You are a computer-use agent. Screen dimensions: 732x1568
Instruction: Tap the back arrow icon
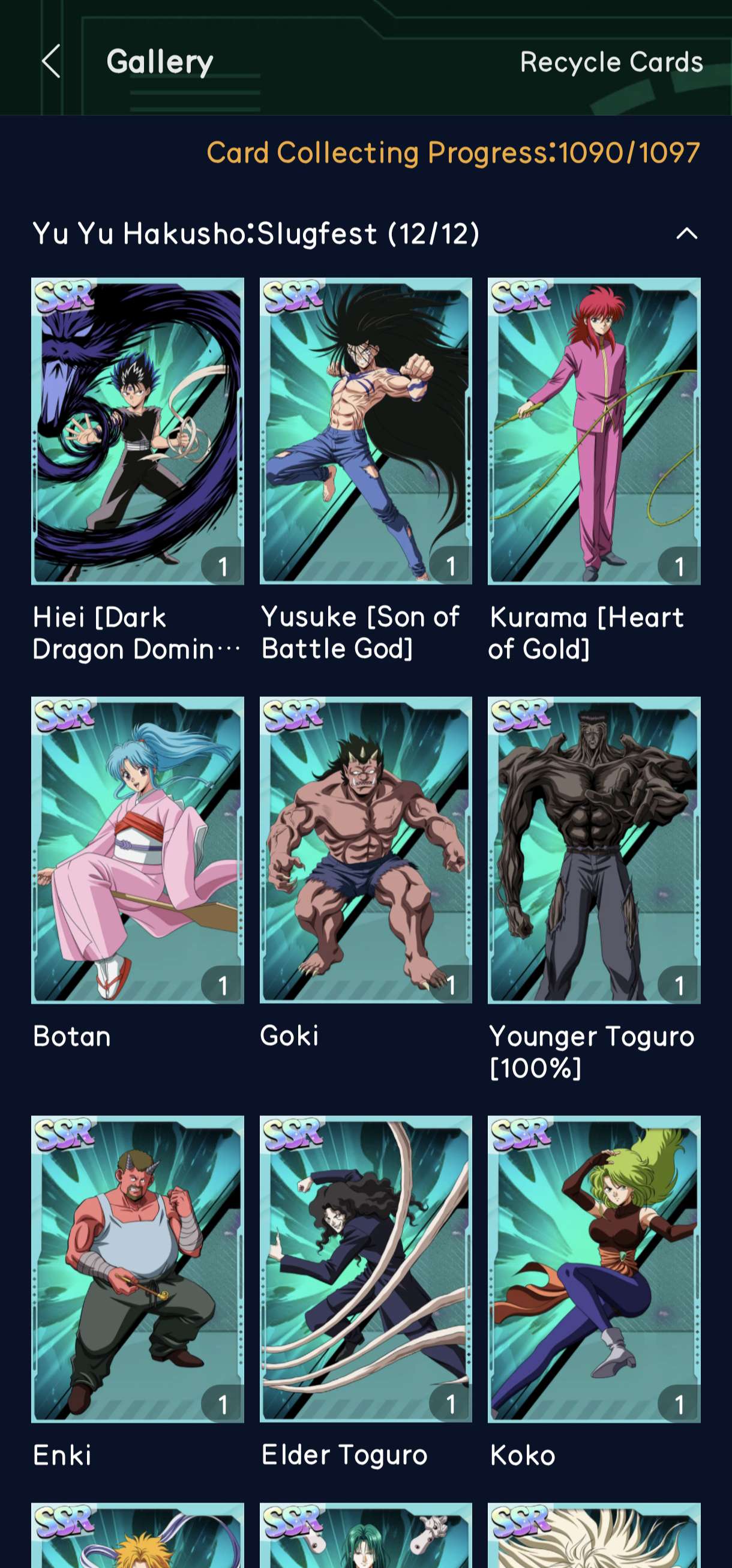coord(52,61)
